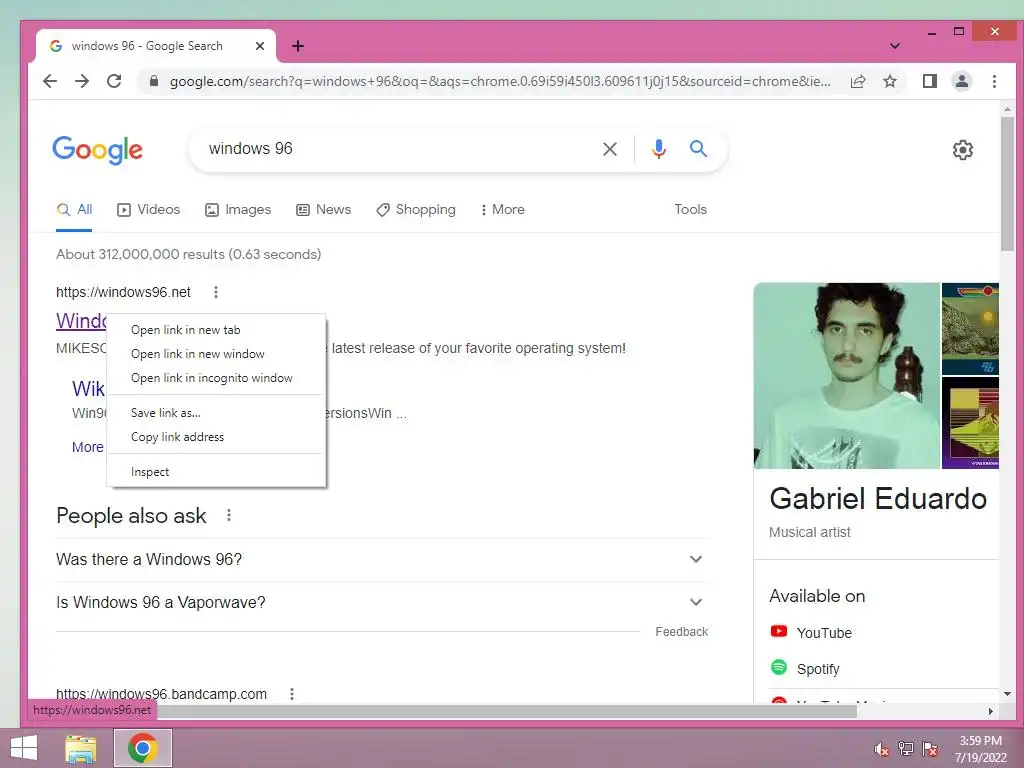Expand 'Is Windows 96 a Vaporwave?' question

381,602
